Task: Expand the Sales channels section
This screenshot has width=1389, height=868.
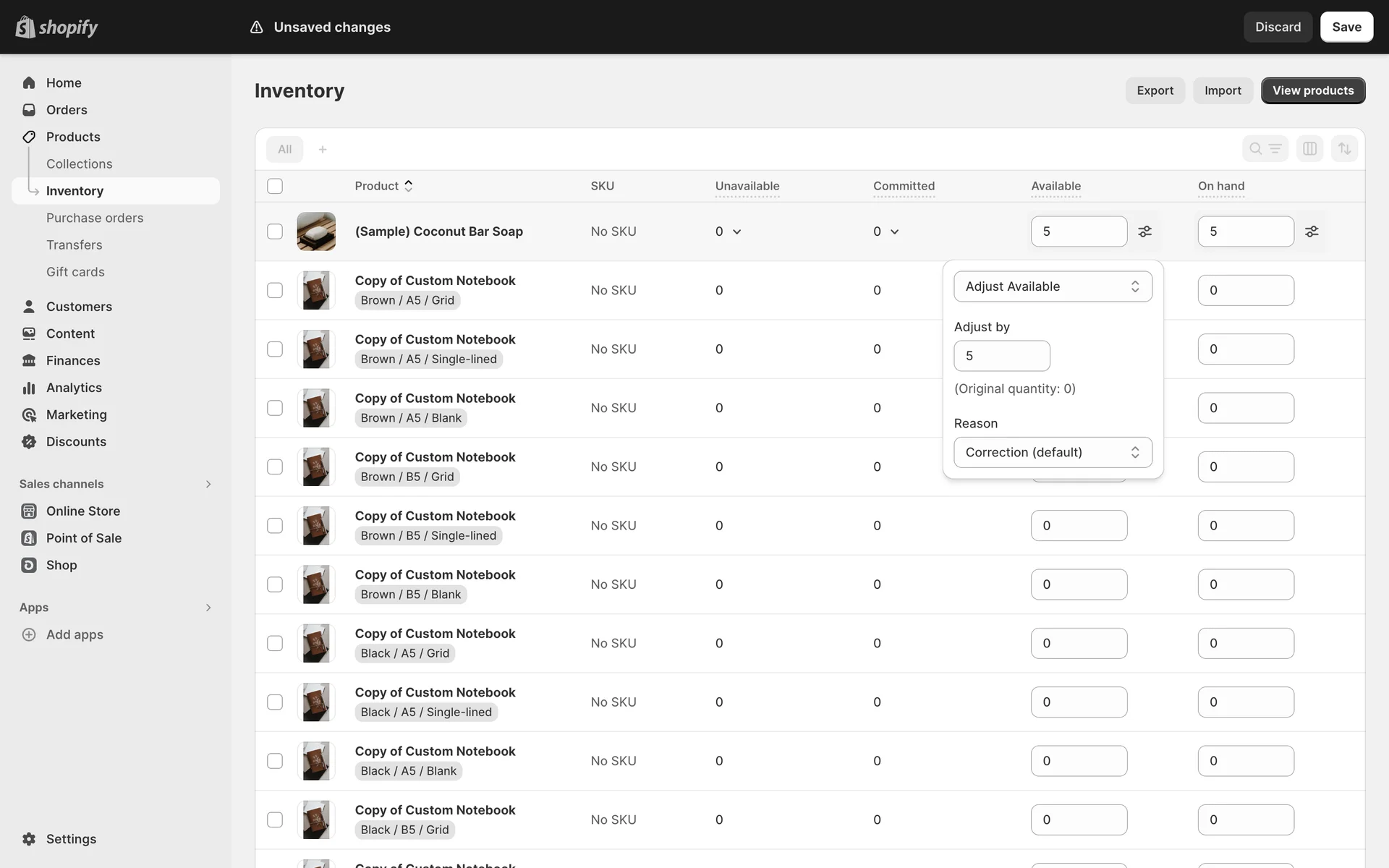Action: point(208,484)
